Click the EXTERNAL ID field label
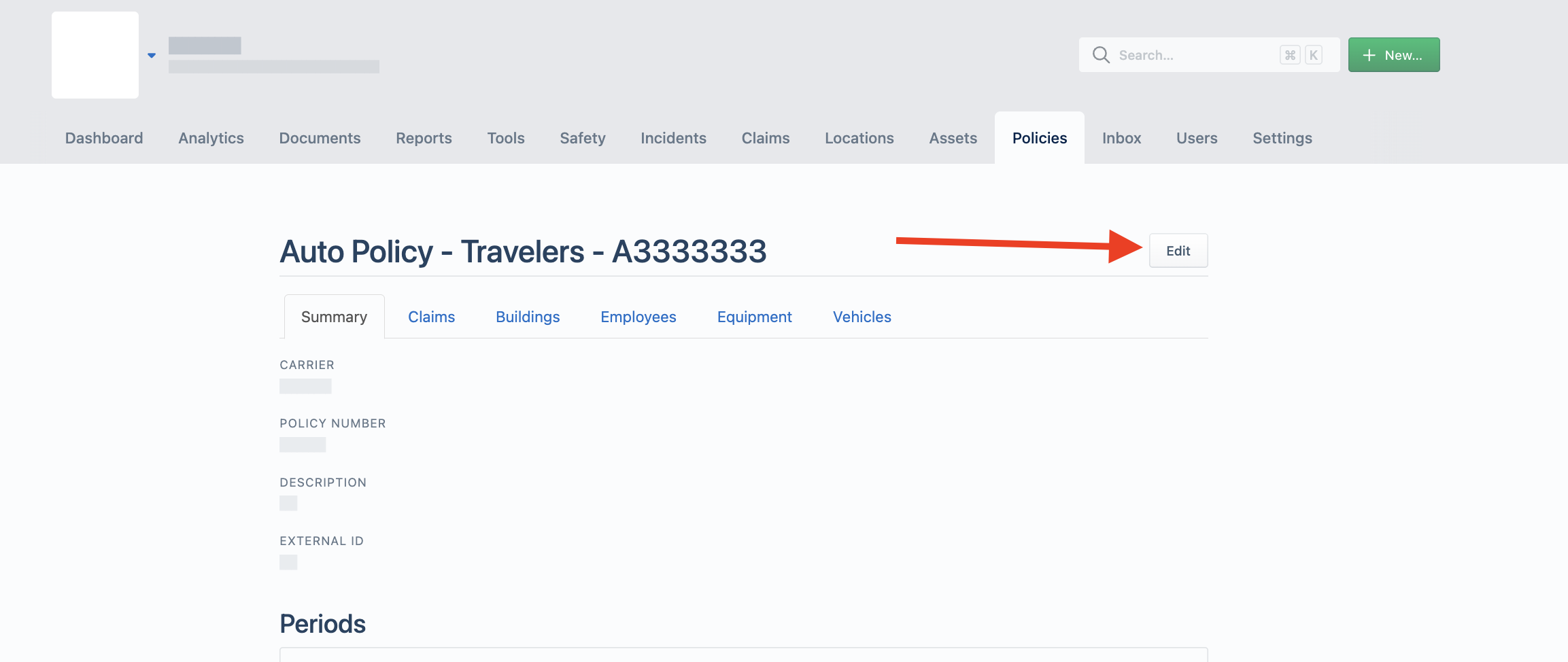This screenshot has width=1568, height=662. (322, 541)
